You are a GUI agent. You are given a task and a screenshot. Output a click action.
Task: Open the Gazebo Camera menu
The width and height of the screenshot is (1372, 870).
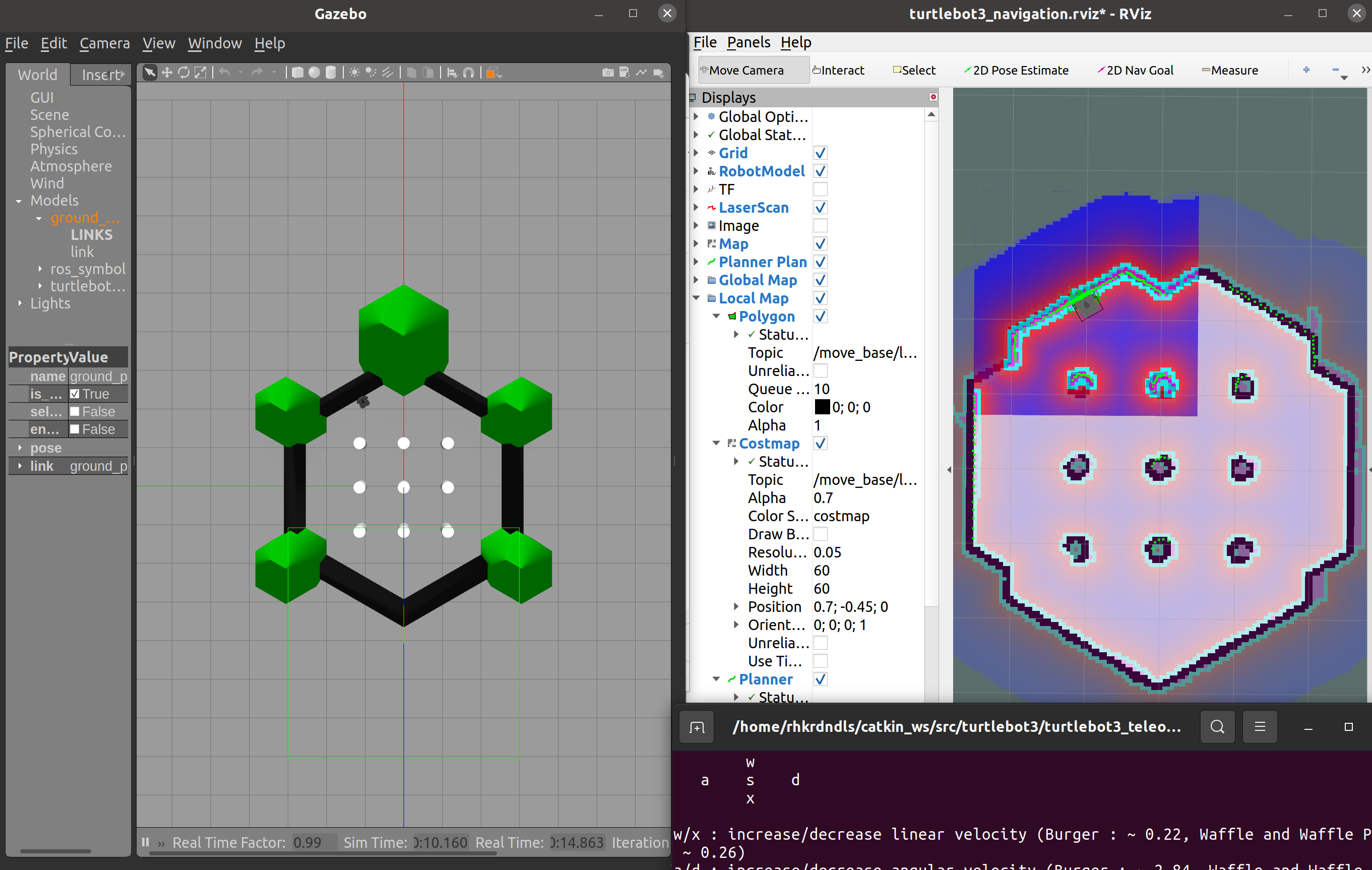coord(105,43)
